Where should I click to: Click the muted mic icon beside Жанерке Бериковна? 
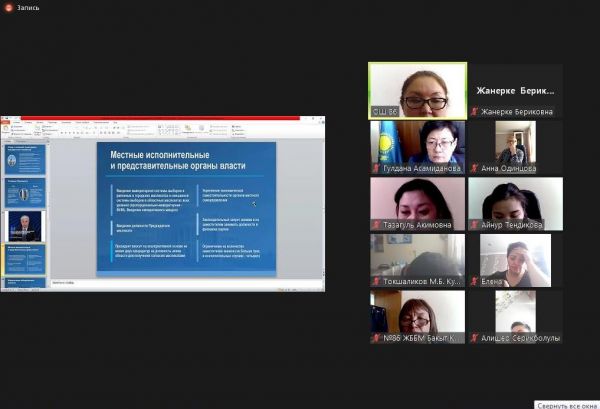coord(476,112)
